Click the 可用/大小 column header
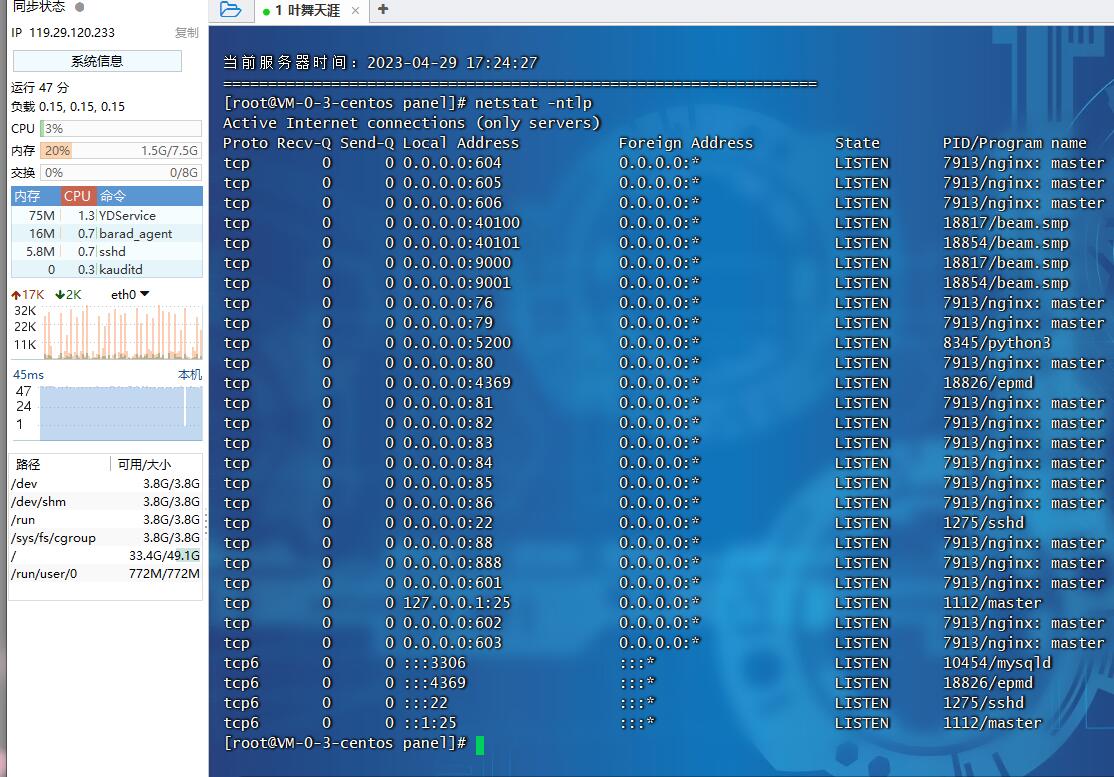Viewport: 1114px width, 777px height. pos(156,464)
